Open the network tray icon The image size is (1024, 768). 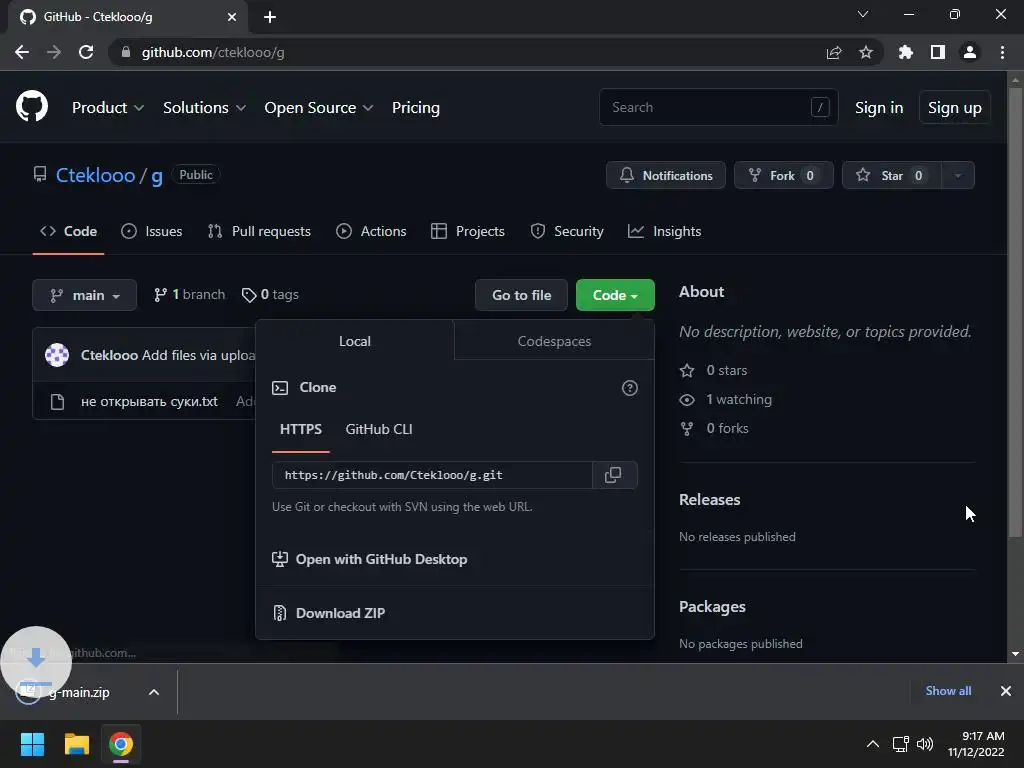click(901, 744)
